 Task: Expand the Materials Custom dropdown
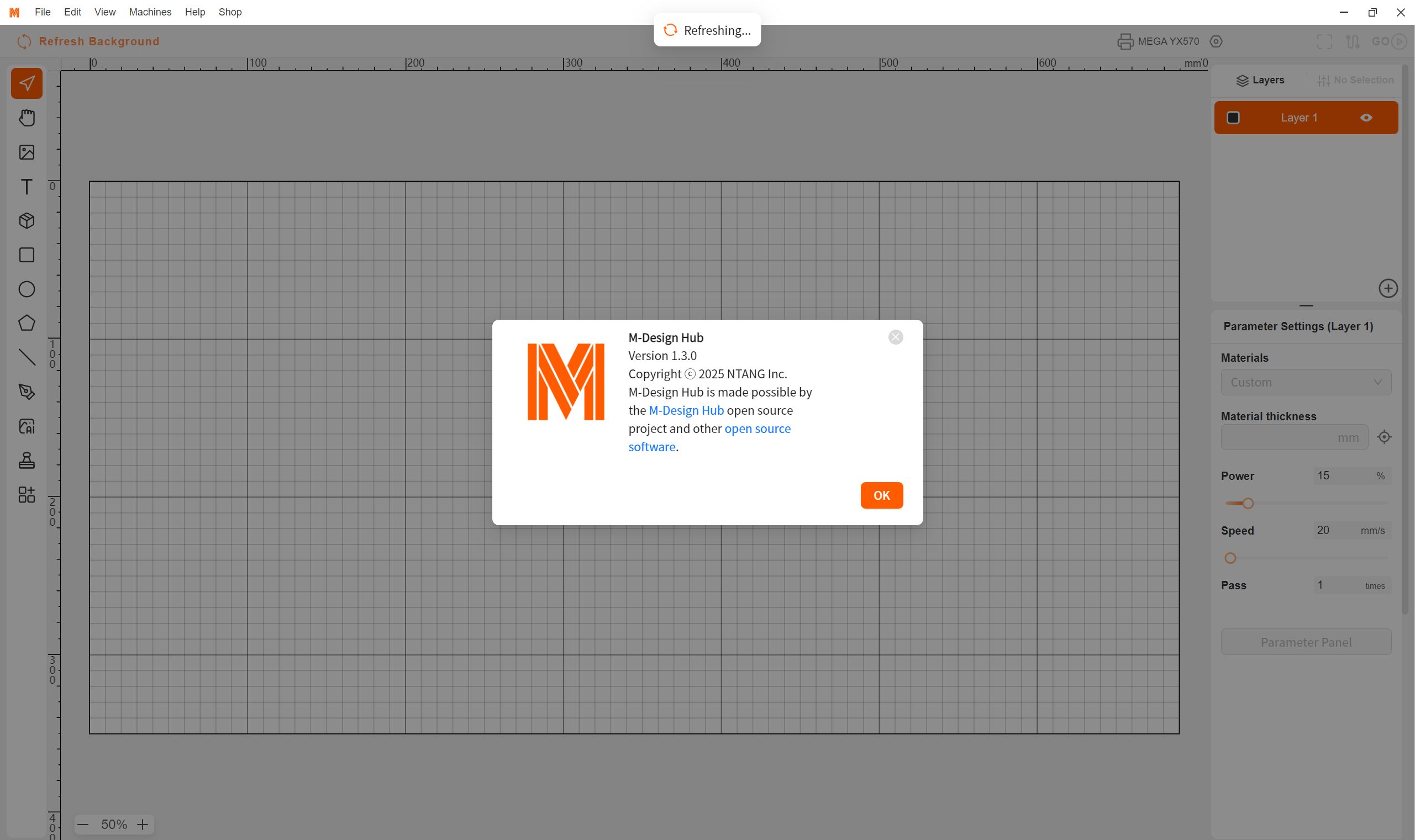point(1306,382)
